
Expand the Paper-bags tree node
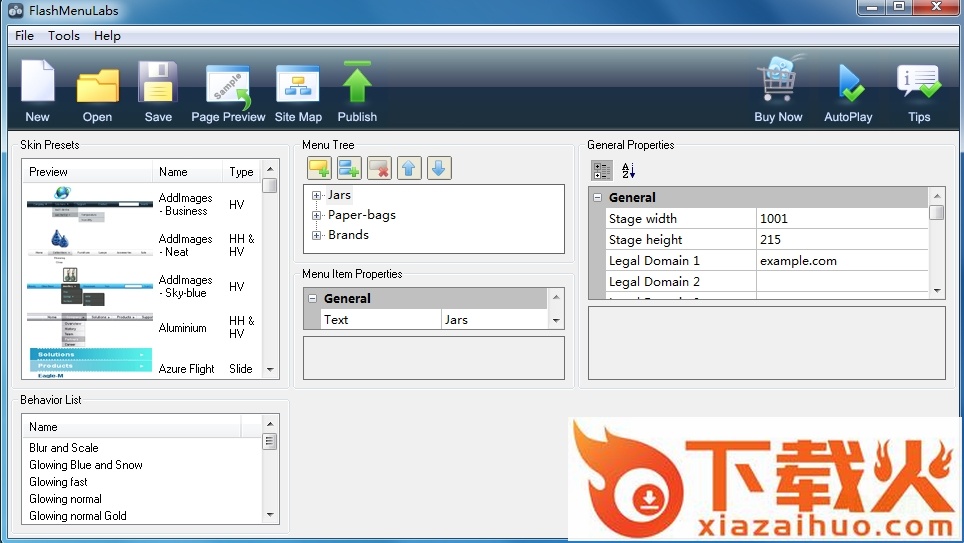pos(316,215)
